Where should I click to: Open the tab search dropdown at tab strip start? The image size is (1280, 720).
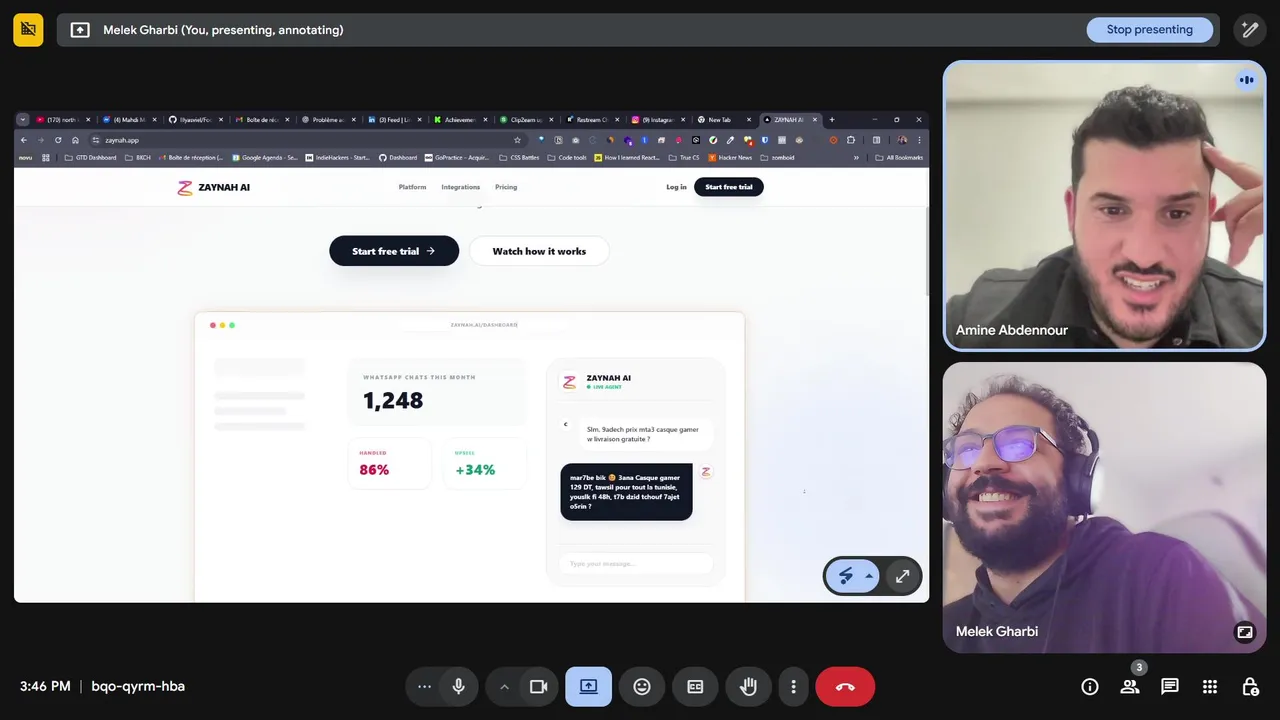point(23,120)
